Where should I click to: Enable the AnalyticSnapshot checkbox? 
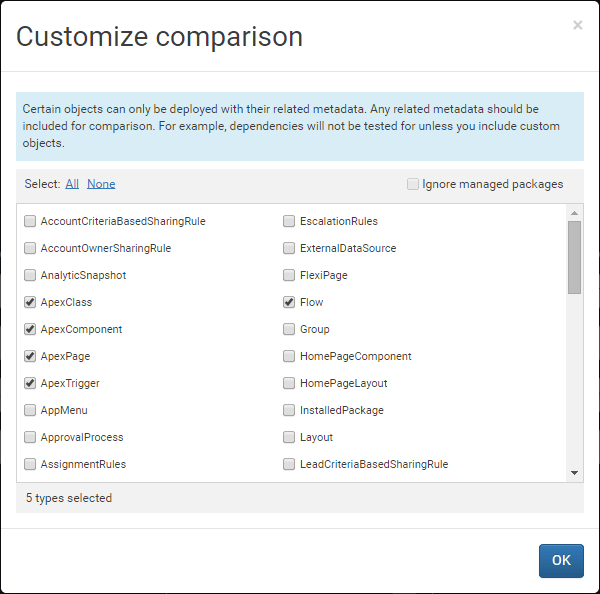point(30,275)
